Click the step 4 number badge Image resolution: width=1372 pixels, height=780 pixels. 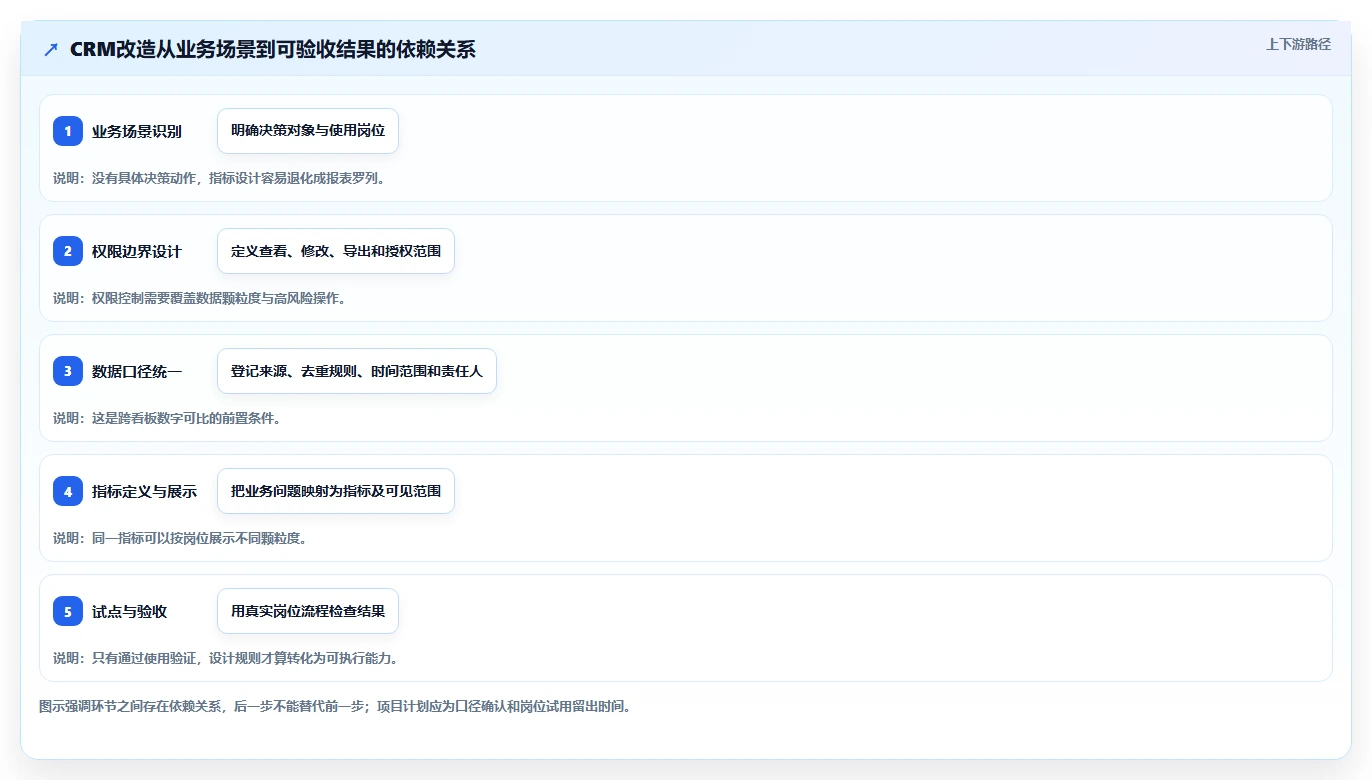pyautogui.click(x=68, y=491)
